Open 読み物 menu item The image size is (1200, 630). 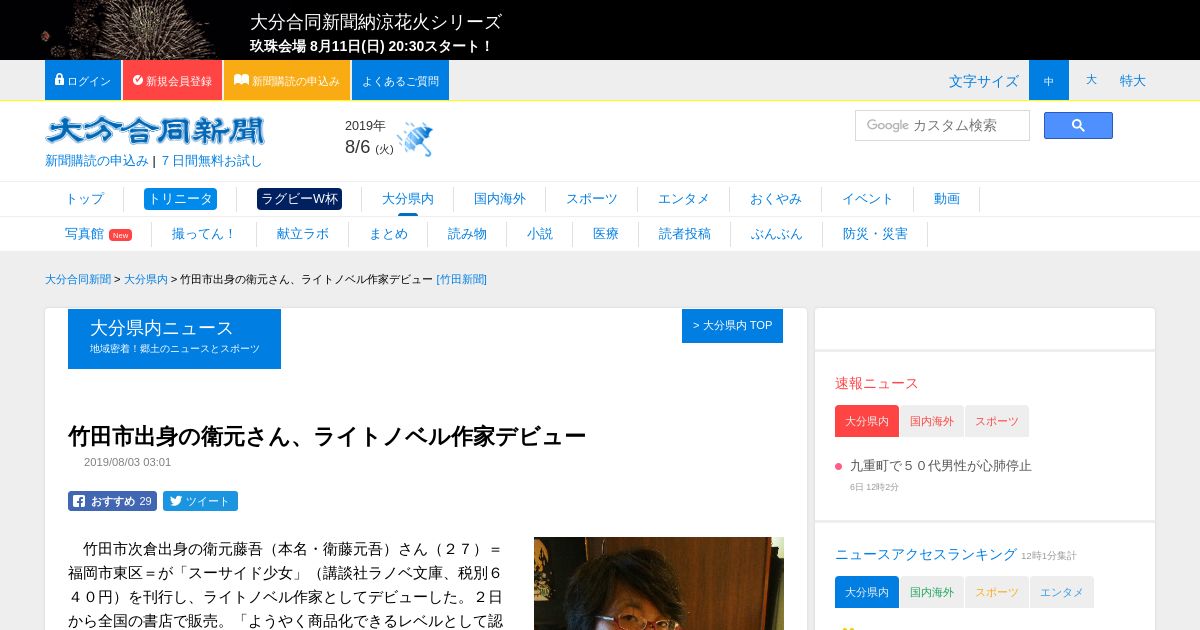tap(467, 234)
